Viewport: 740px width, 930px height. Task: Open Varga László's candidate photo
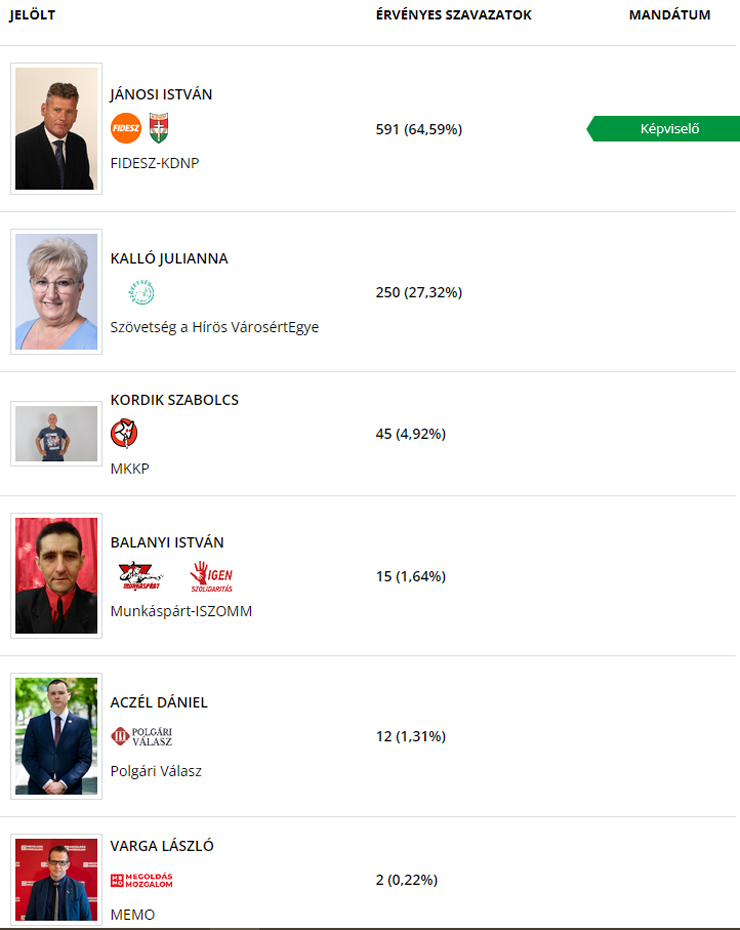[x=56, y=878]
